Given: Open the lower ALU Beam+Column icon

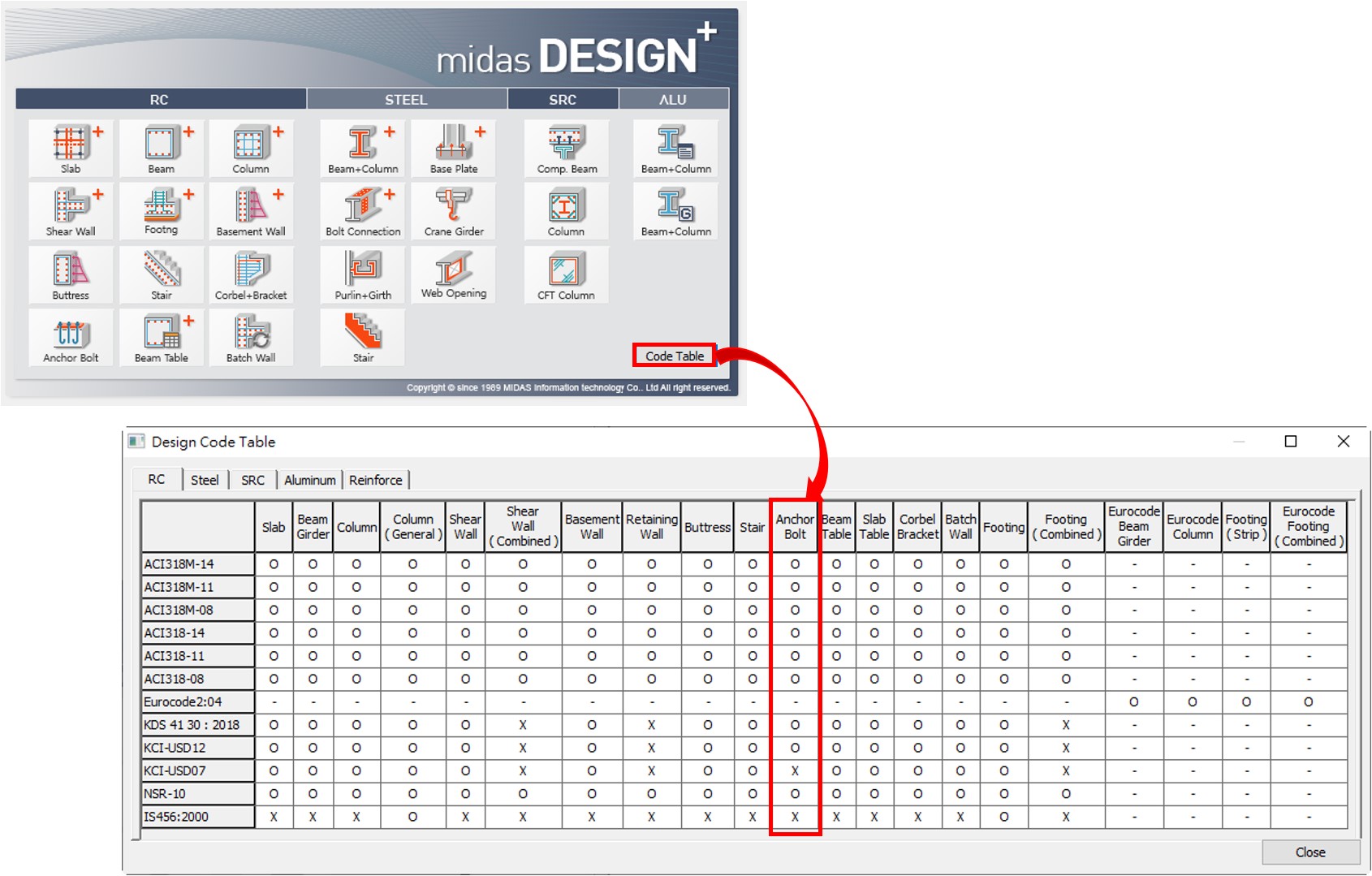Looking at the screenshot, I should (676, 211).
